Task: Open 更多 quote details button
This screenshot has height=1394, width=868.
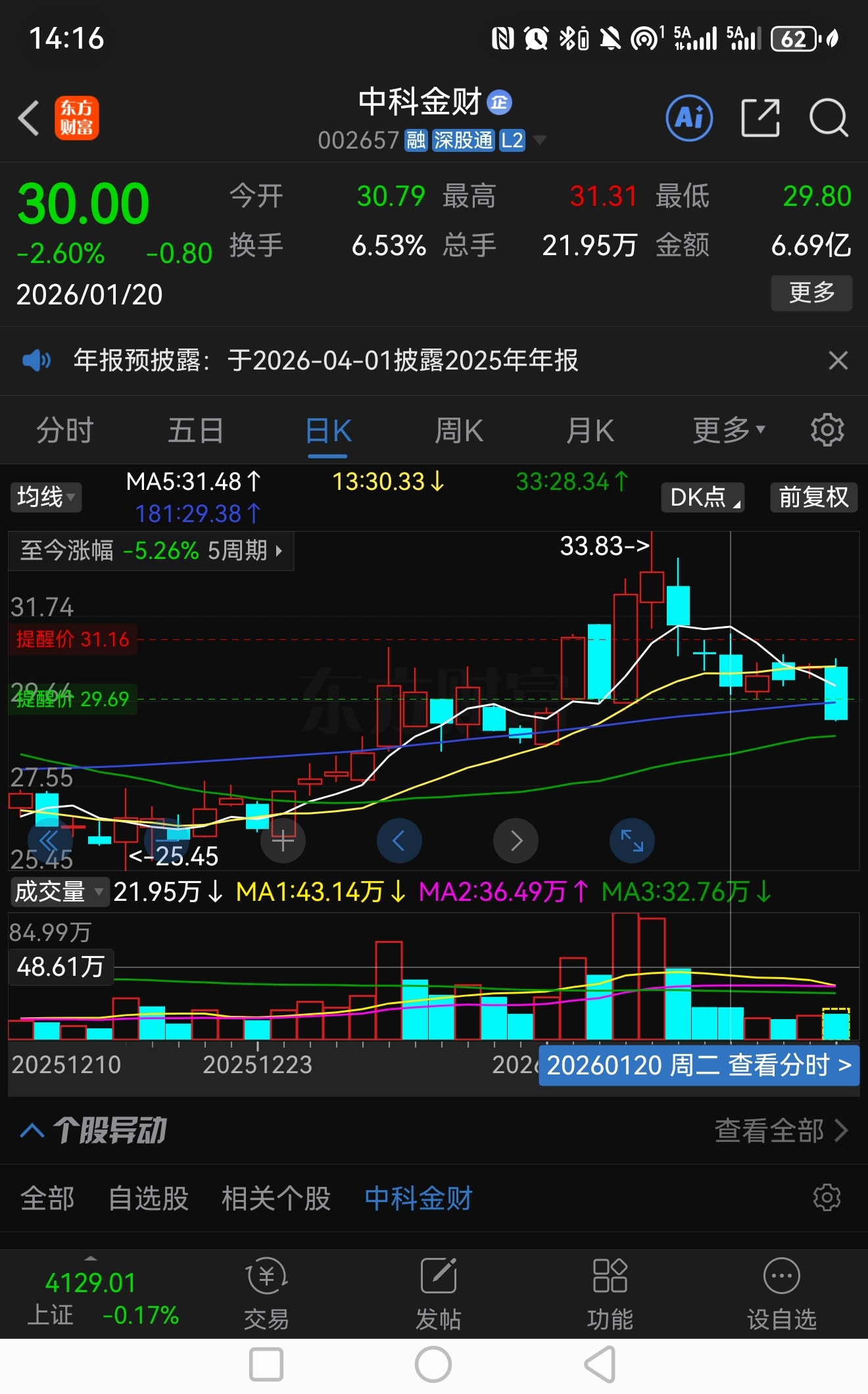Action: point(811,293)
